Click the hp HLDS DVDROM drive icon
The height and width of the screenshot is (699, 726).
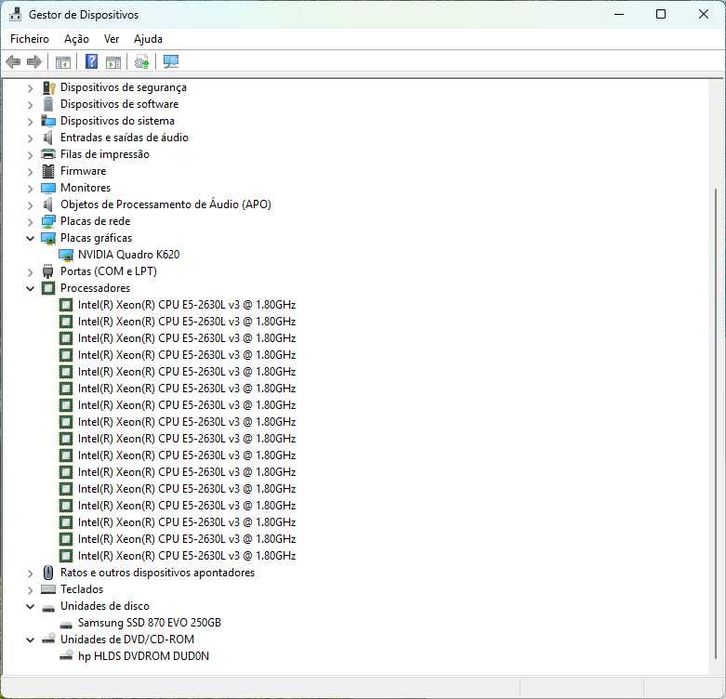tap(66, 656)
